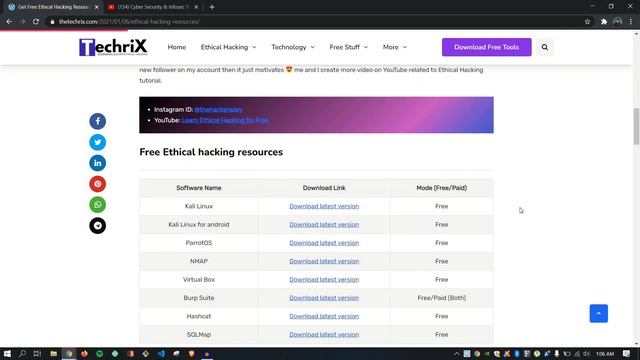Go forward in browser history
This screenshot has height=360, width=640.
[x=22, y=22]
